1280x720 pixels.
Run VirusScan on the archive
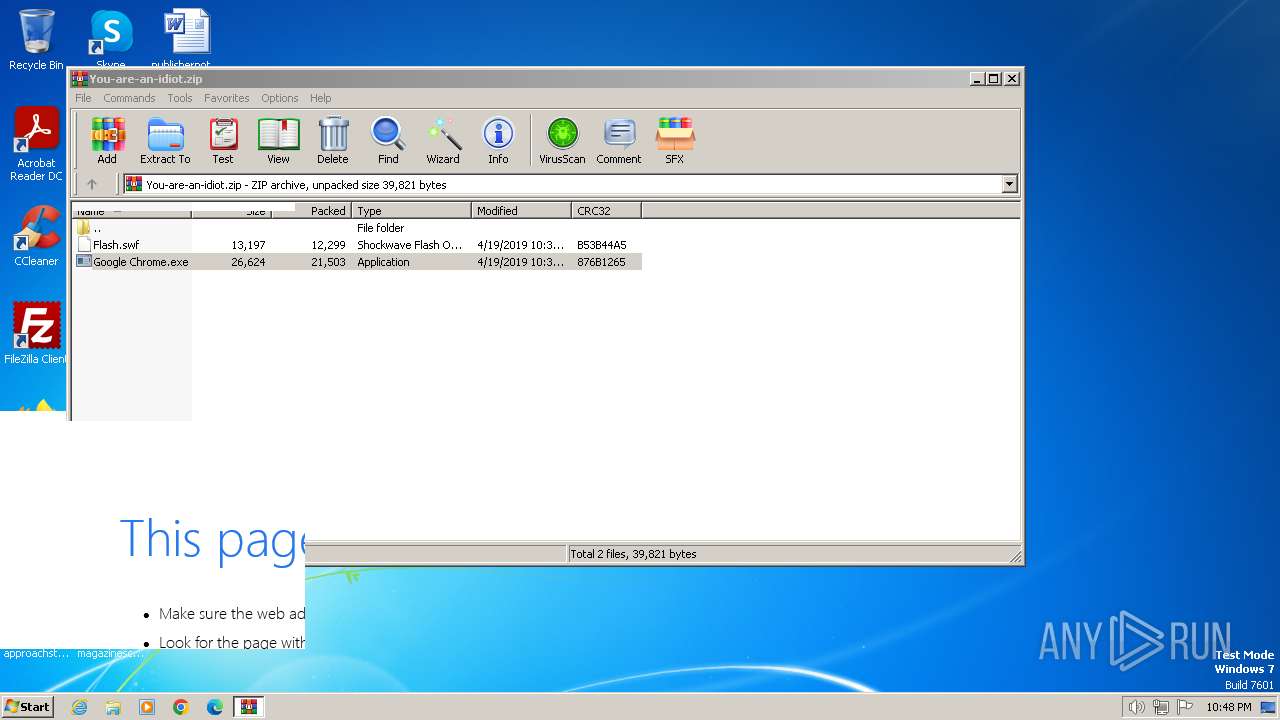pos(562,140)
